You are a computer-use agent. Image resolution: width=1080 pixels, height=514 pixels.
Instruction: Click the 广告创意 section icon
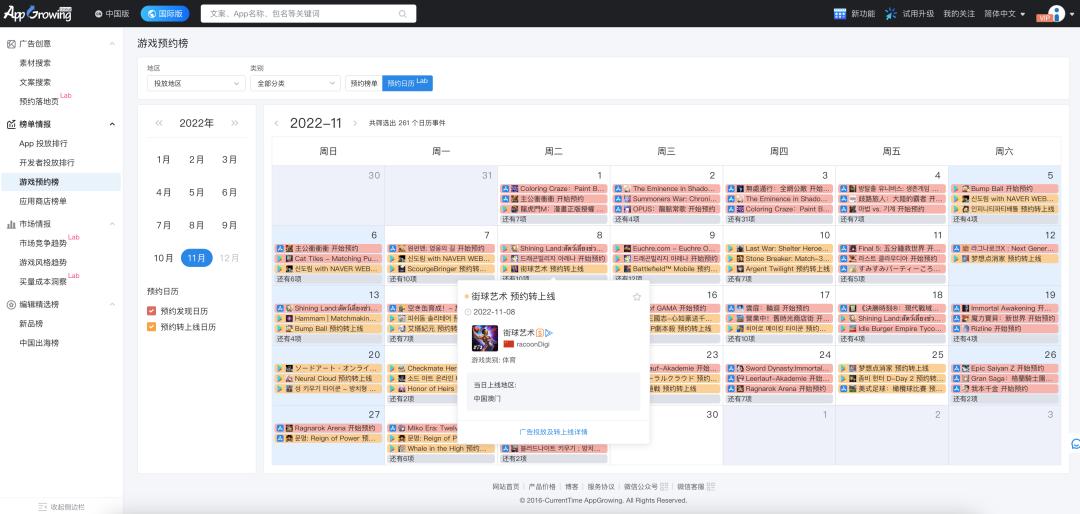tap(11, 43)
